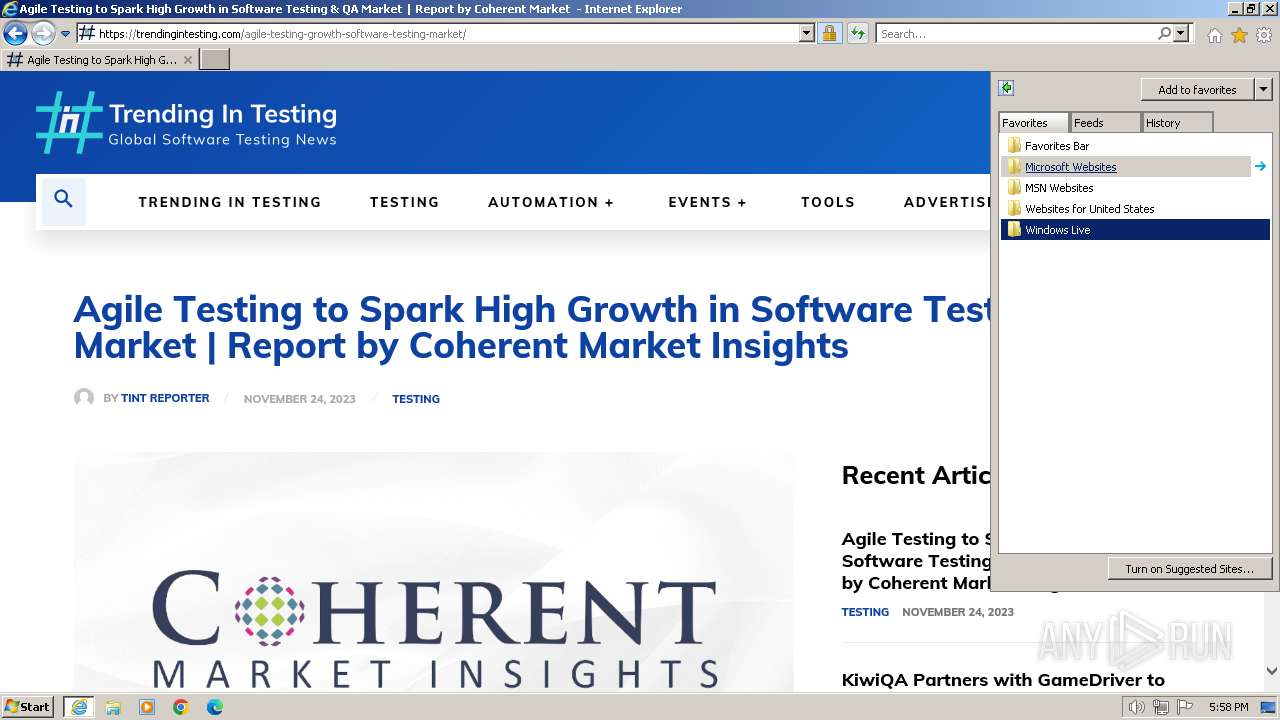Screen dimensions: 1280x720
Task: Open Edge from taskbar
Action: point(215,707)
